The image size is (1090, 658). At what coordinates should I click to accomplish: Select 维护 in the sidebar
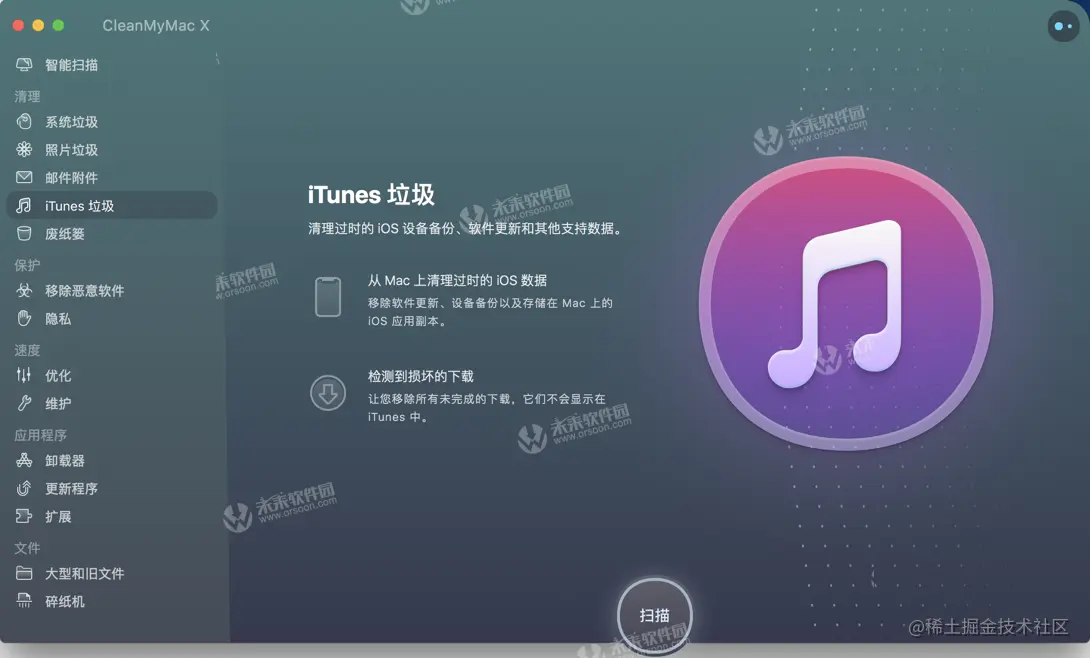[111, 403]
